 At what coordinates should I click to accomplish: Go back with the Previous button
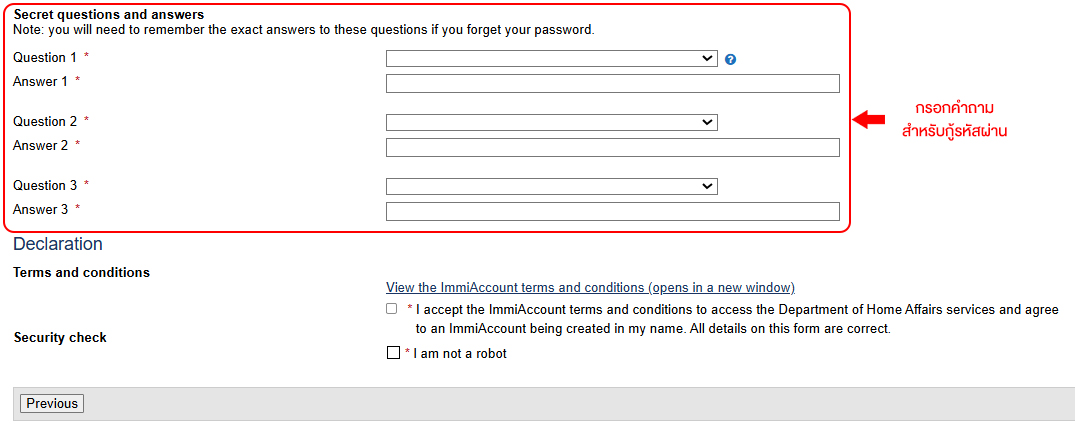52,404
